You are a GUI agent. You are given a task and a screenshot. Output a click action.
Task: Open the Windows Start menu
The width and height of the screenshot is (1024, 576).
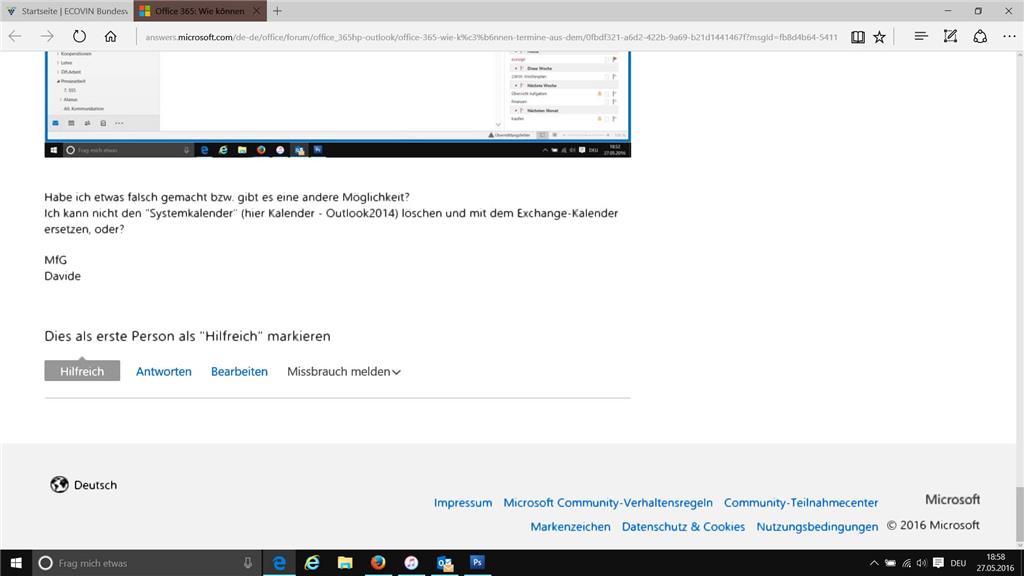pyautogui.click(x=16, y=563)
